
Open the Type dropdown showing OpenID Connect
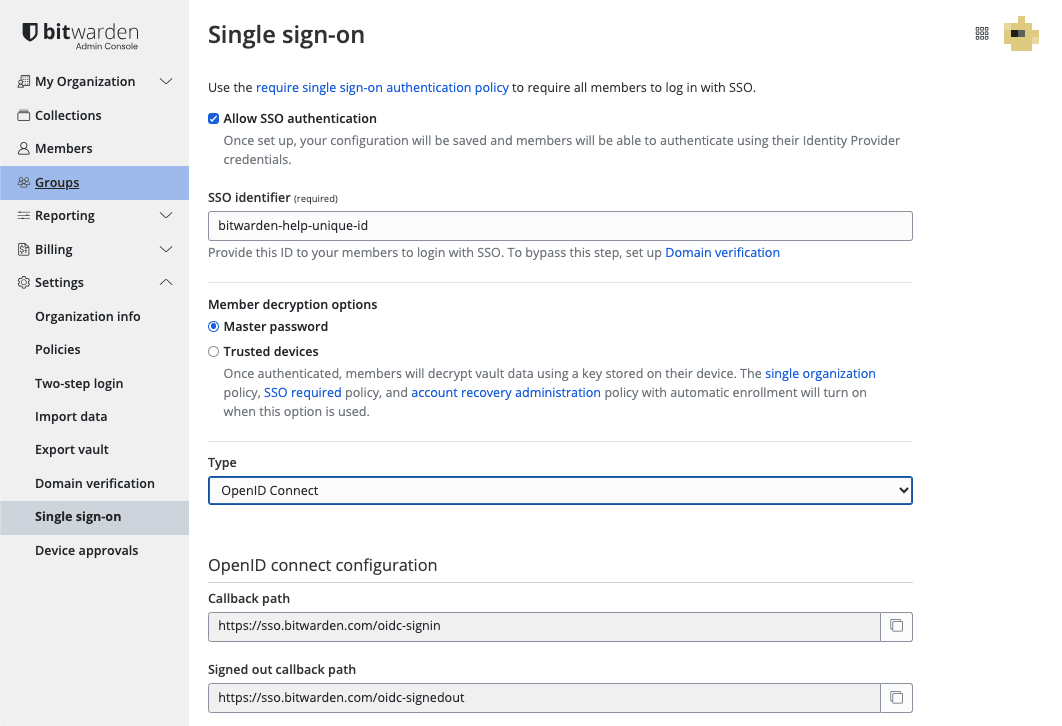point(560,490)
